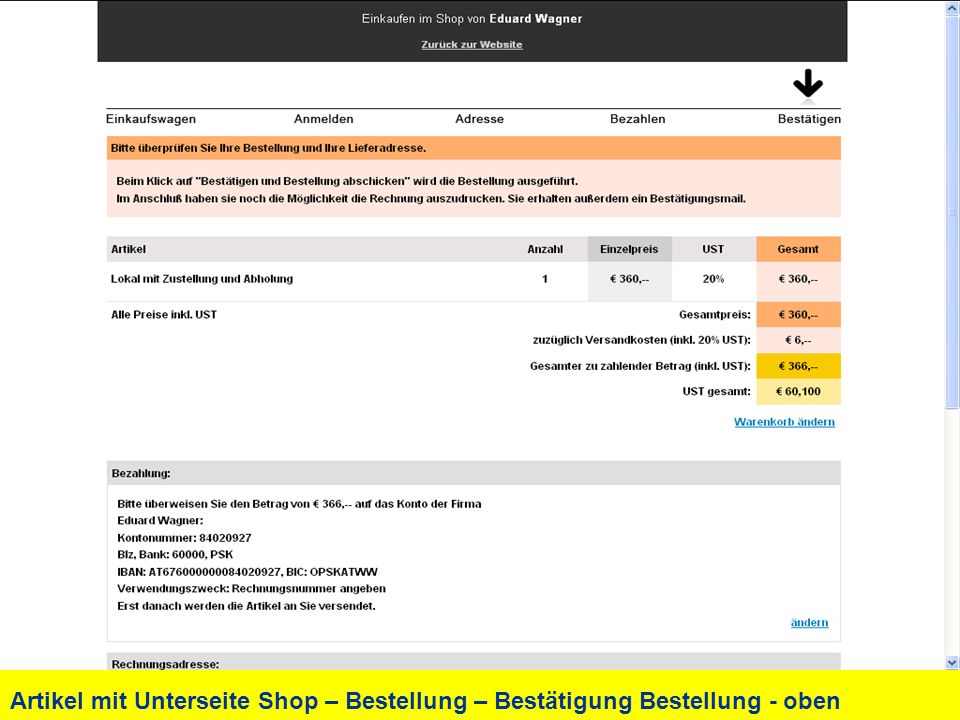Click the vertical scrollbar thumb
The height and width of the screenshot is (720, 960).
(x=952, y=212)
